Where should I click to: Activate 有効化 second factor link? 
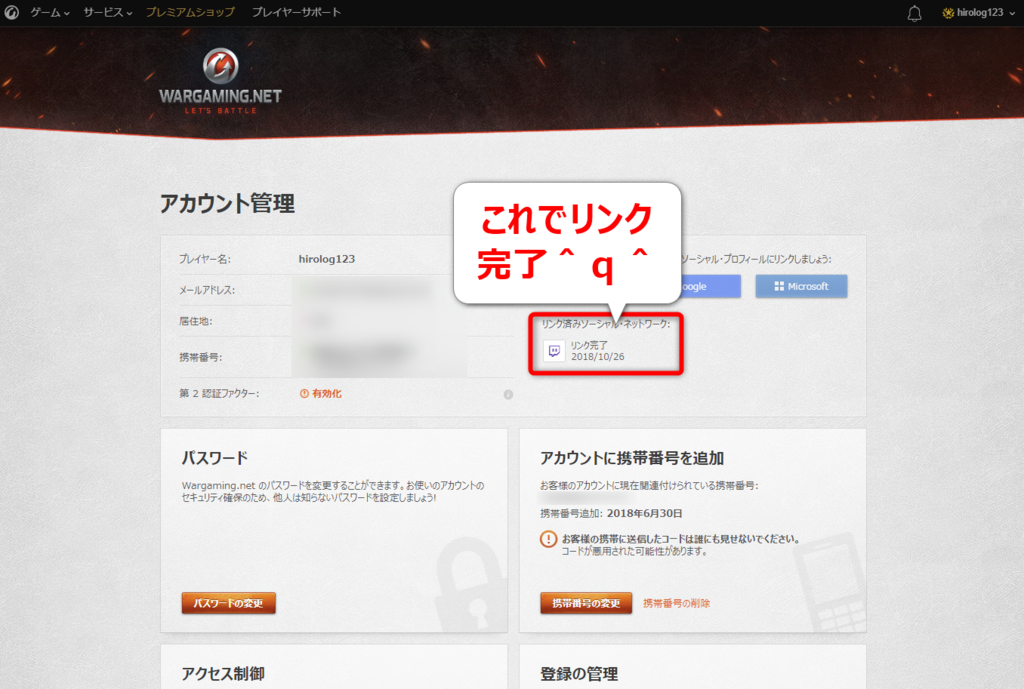[321, 394]
